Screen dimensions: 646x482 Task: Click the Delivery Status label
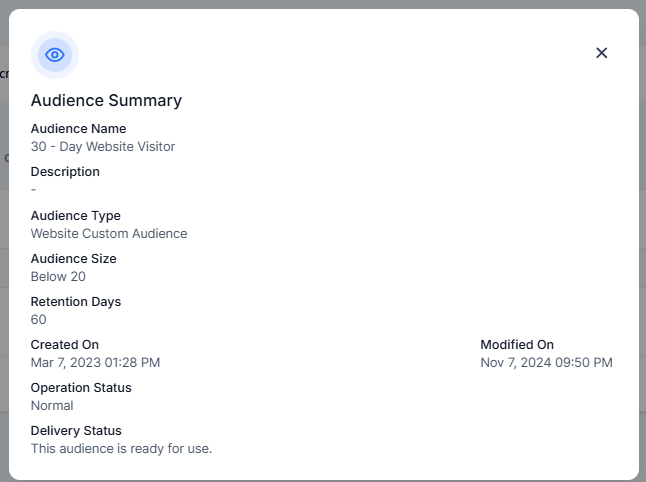coord(76,431)
